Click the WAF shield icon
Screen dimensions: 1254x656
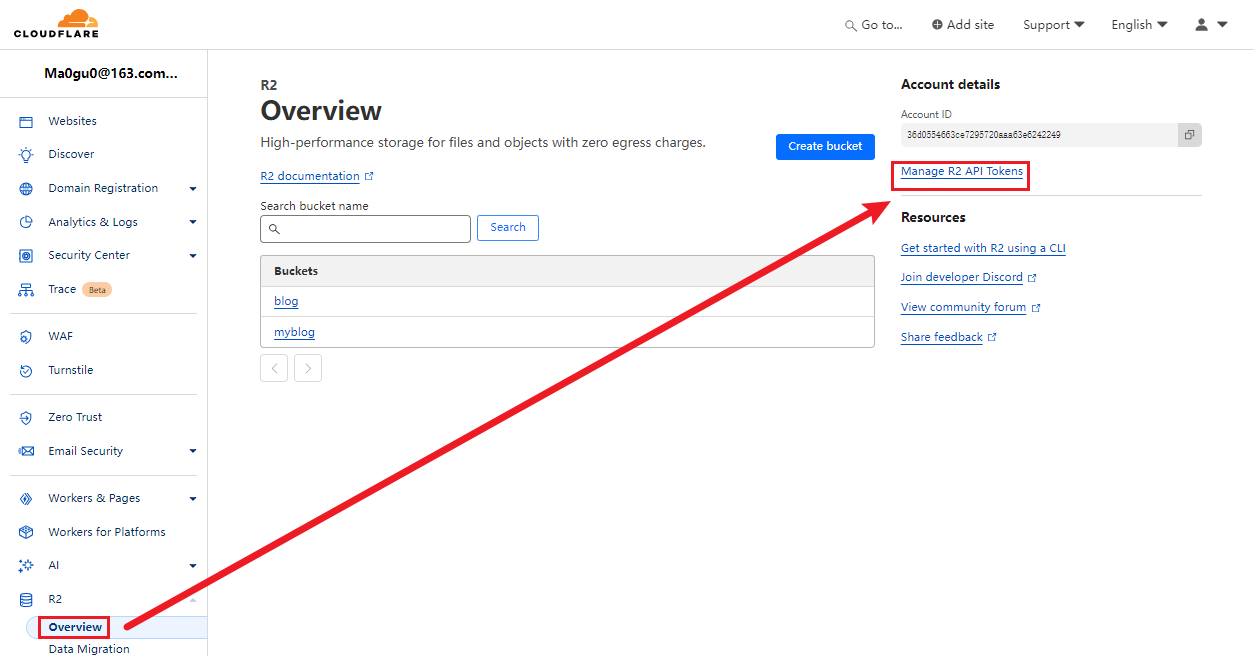pyautogui.click(x=26, y=336)
